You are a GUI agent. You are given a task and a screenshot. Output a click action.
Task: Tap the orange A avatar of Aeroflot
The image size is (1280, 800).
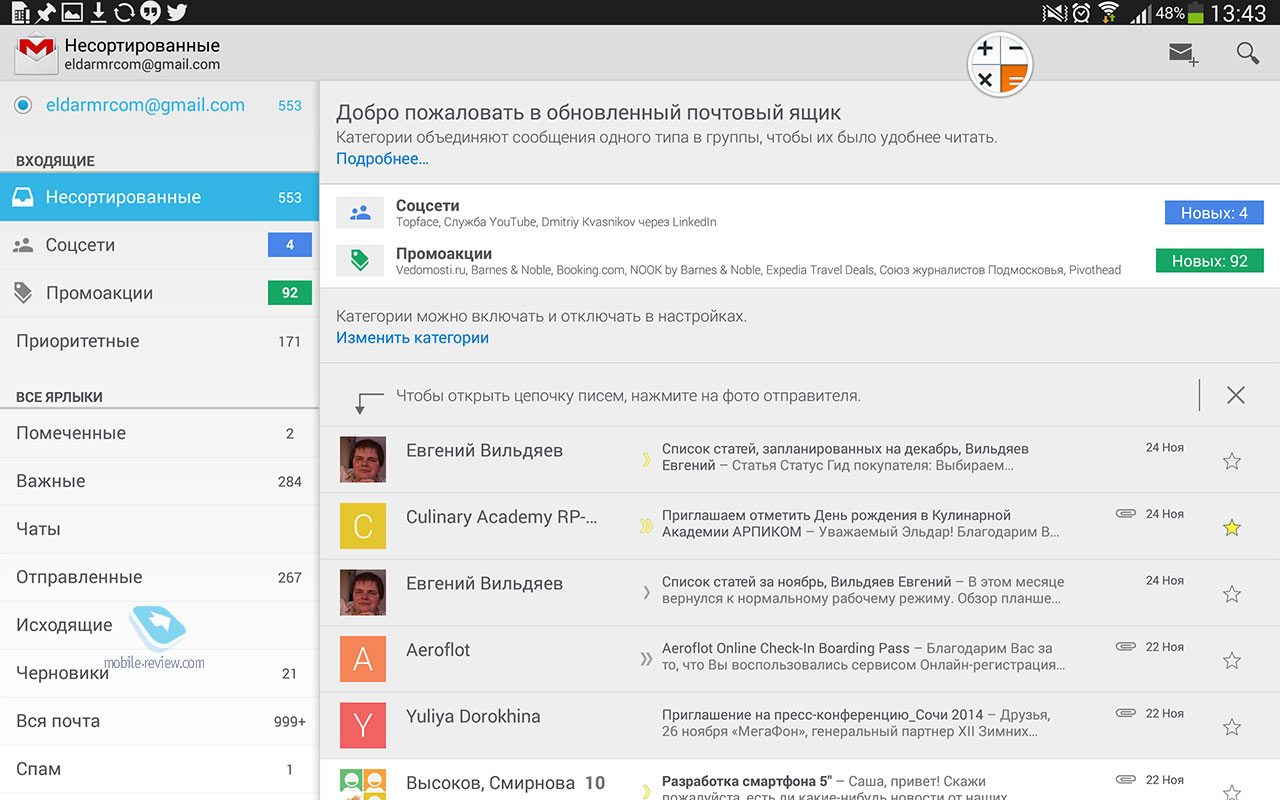363,659
